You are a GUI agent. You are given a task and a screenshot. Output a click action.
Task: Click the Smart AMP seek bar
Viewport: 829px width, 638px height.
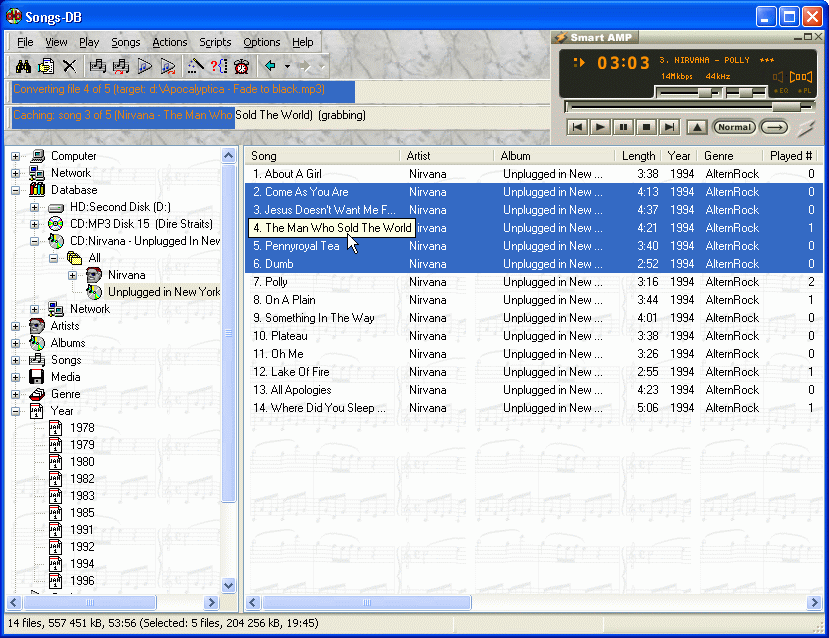689,107
